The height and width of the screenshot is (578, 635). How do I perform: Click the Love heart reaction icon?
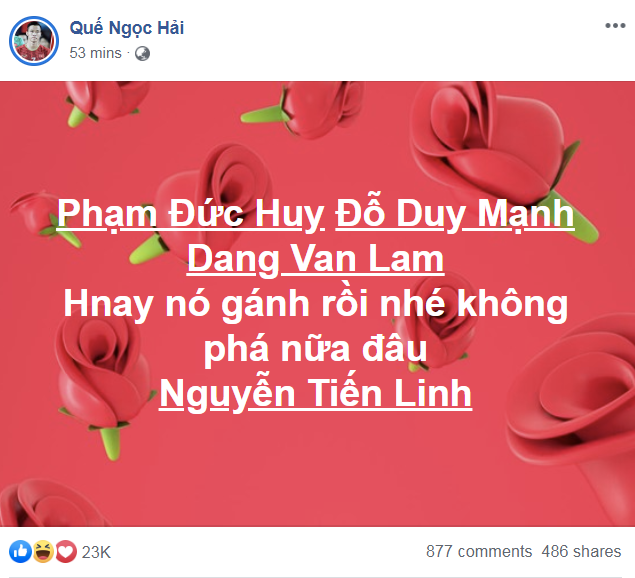point(66,551)
